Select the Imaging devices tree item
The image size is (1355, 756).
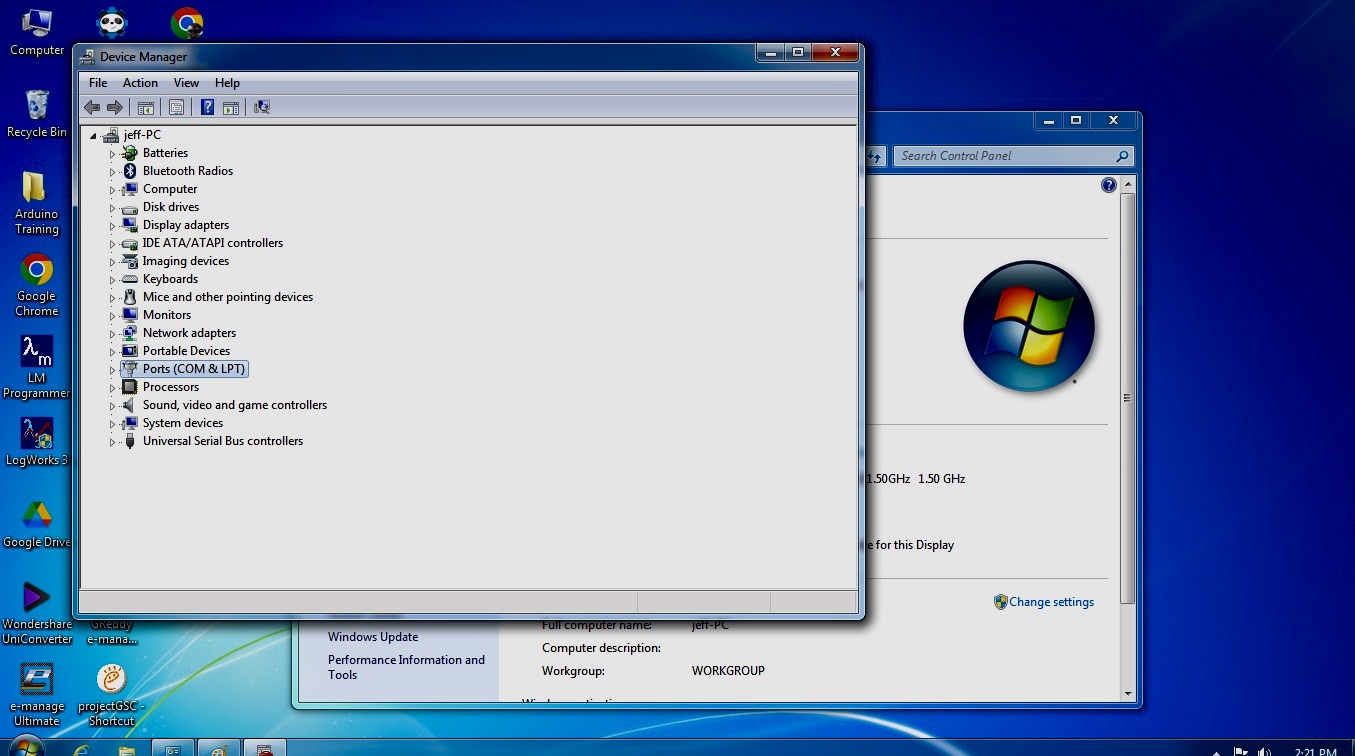186,261
